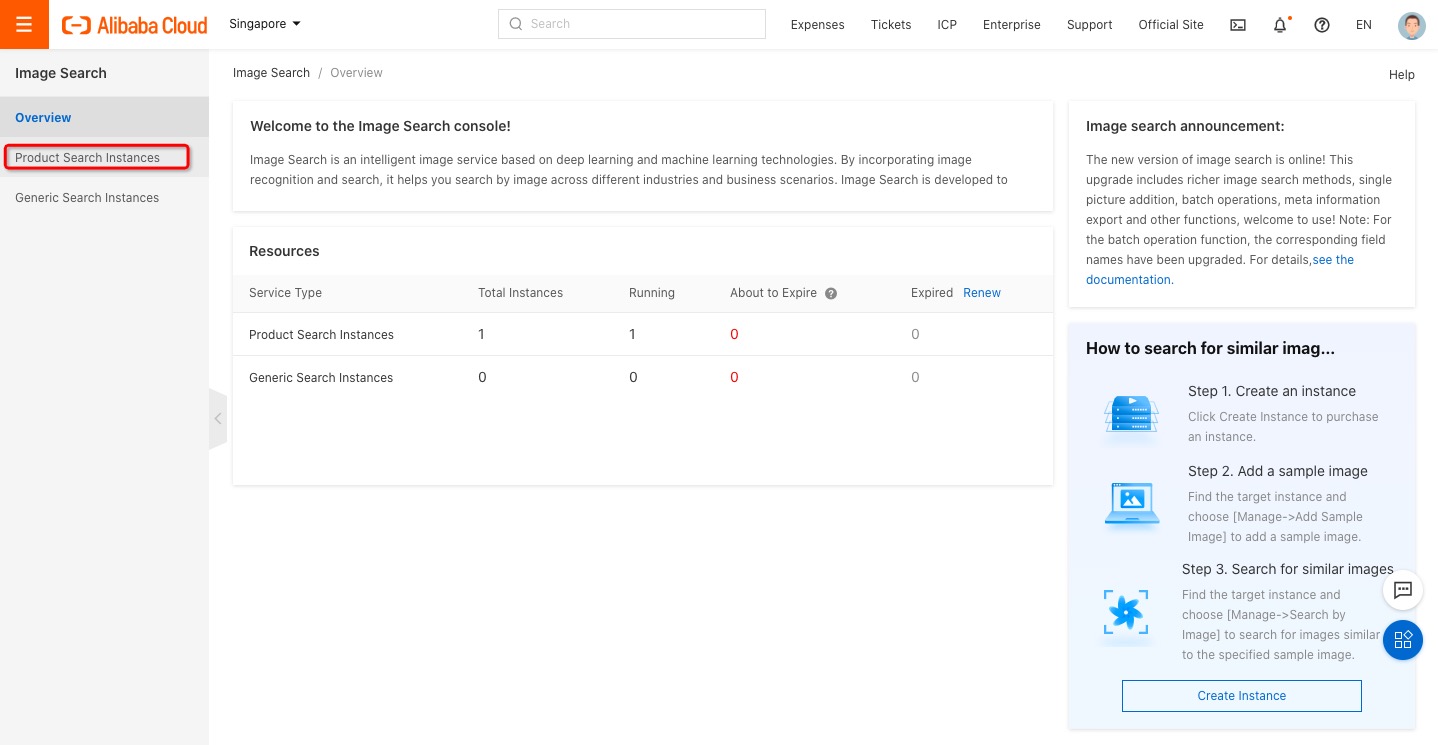
Task: Open the help question mark icon
Action: (1322, 25)
